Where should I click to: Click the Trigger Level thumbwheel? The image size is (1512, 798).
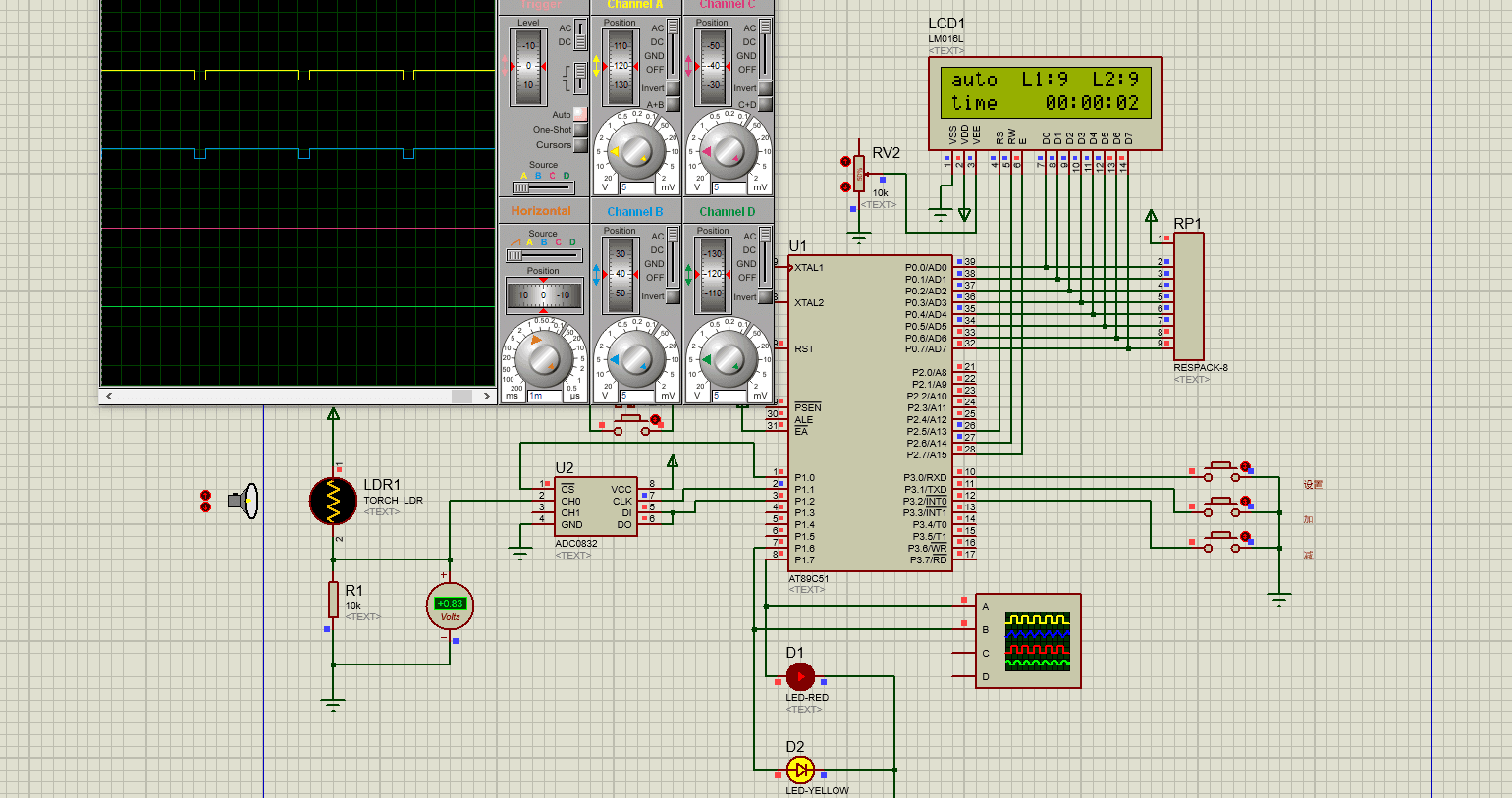(x=528, y=67)
